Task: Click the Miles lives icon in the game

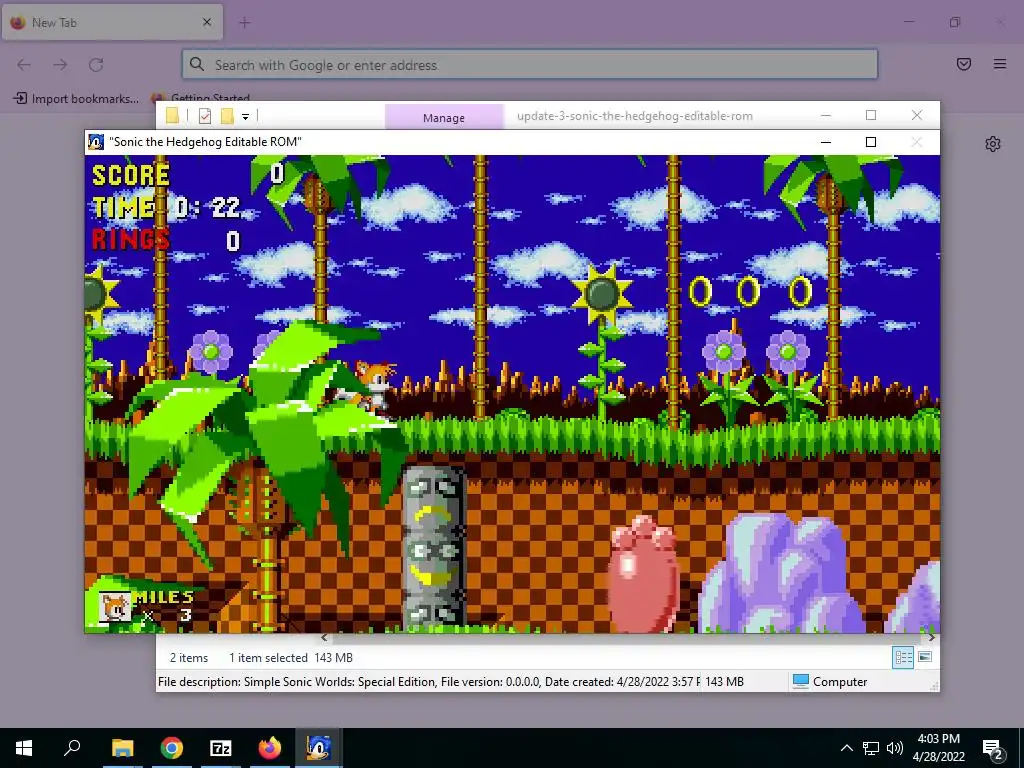Action: (x=114, y=607)
